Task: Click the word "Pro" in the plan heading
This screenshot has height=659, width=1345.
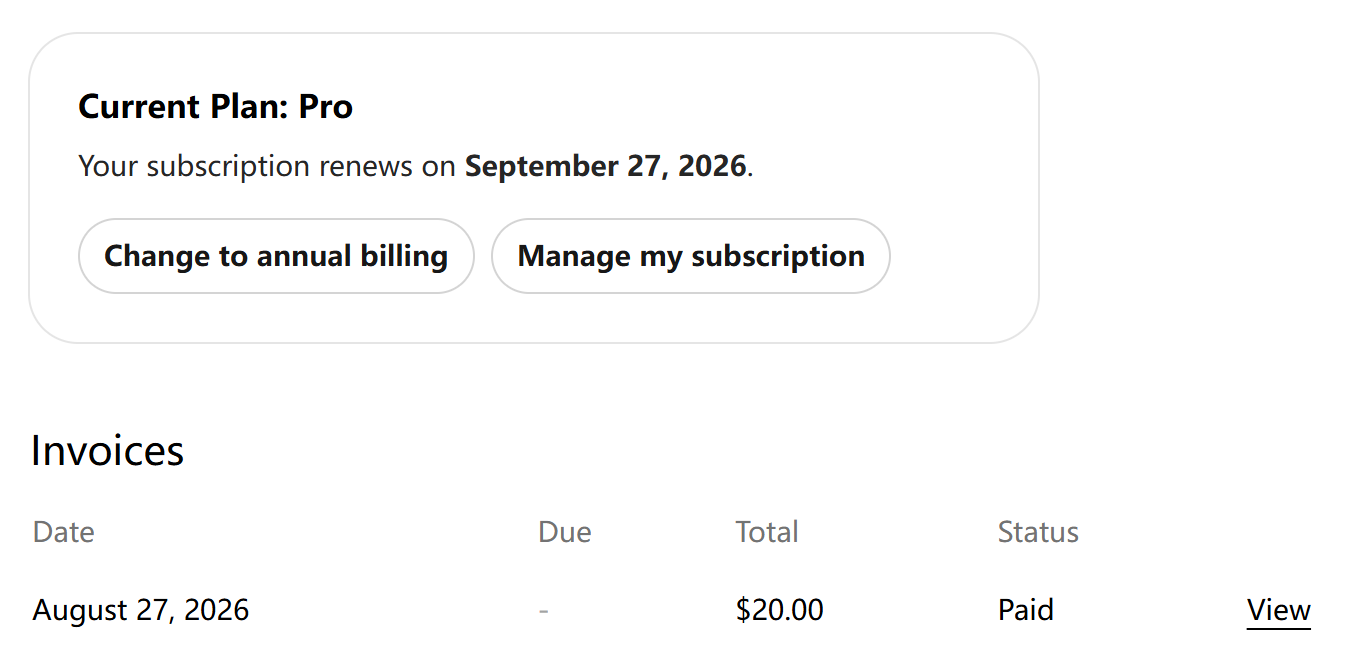Action: 326,107
